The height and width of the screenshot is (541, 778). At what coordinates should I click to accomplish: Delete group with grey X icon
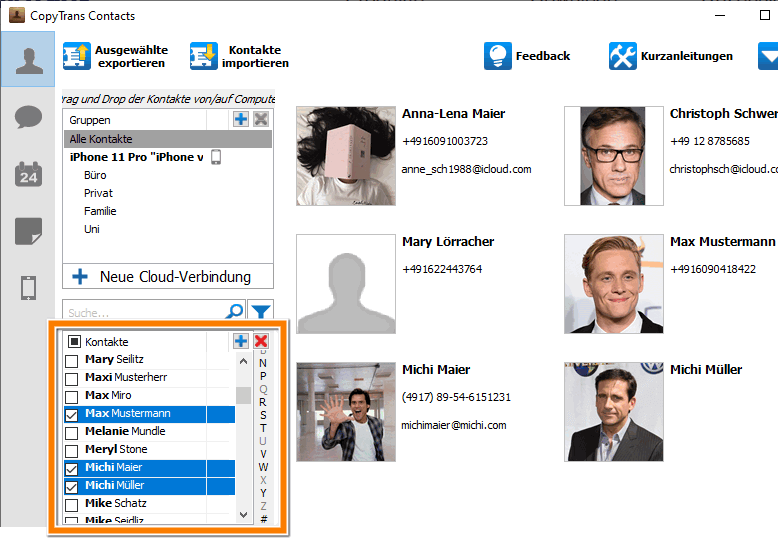tap(261, 119)
